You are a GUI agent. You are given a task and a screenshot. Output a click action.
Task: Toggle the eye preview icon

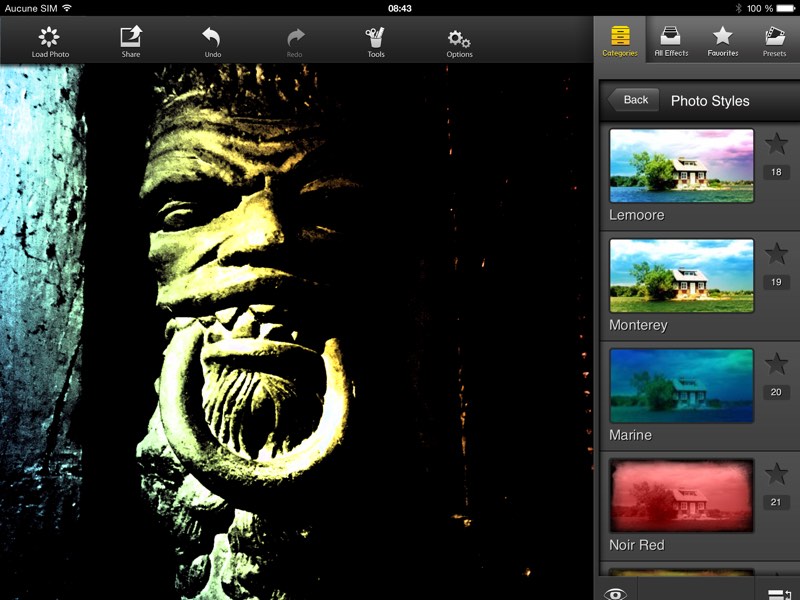[615, 593]
